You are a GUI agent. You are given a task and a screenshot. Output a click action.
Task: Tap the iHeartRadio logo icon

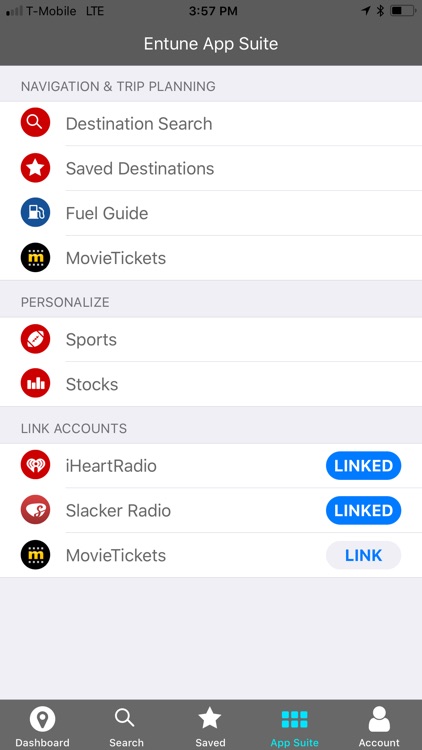click(x=35, y=465)
